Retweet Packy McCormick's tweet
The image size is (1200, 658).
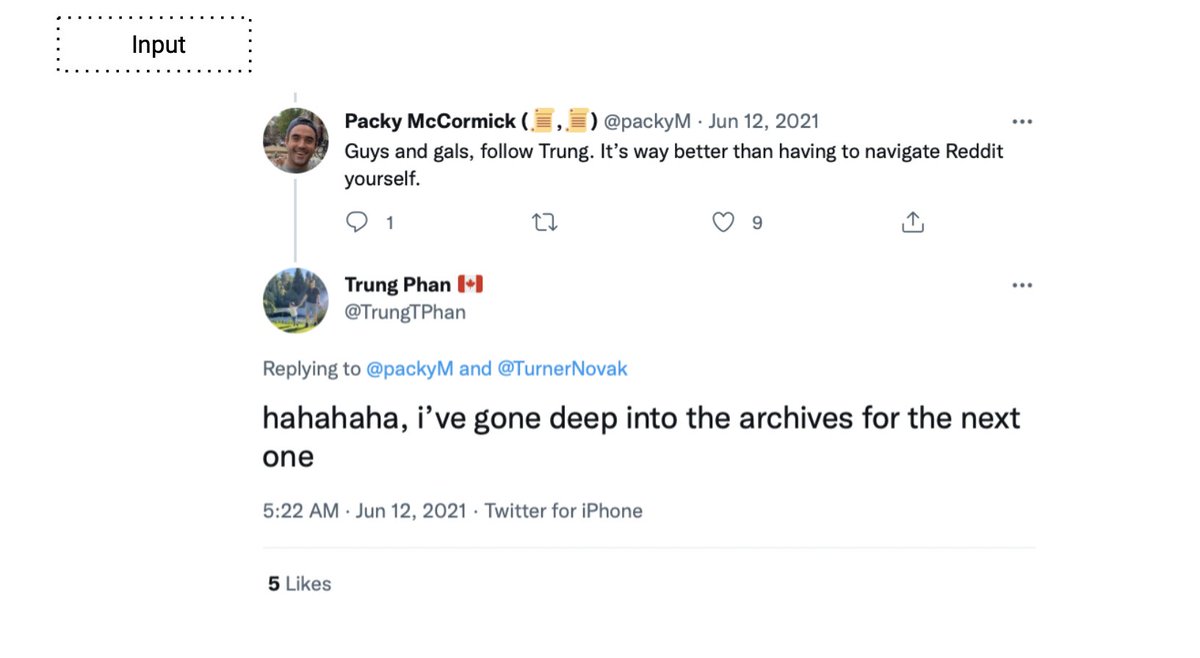[x=545, y=222]
